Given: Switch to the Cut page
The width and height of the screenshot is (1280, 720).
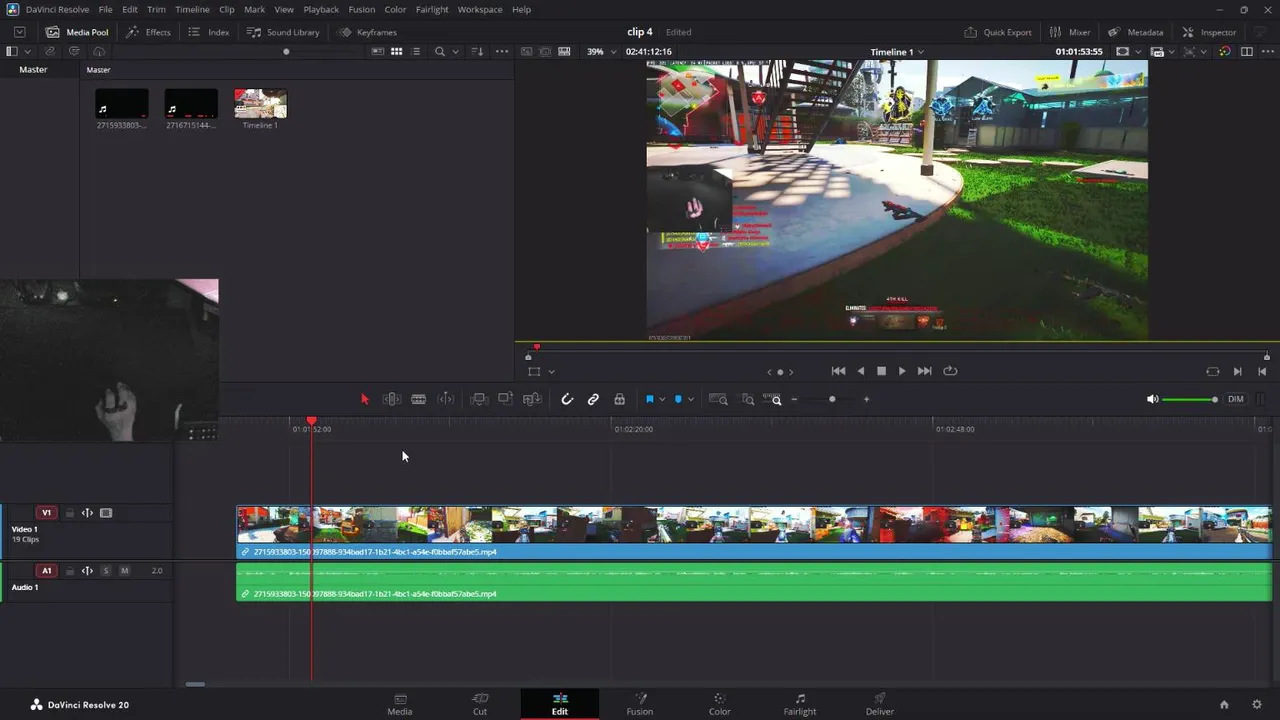Looking at the screenshot, I should [480, 704].
